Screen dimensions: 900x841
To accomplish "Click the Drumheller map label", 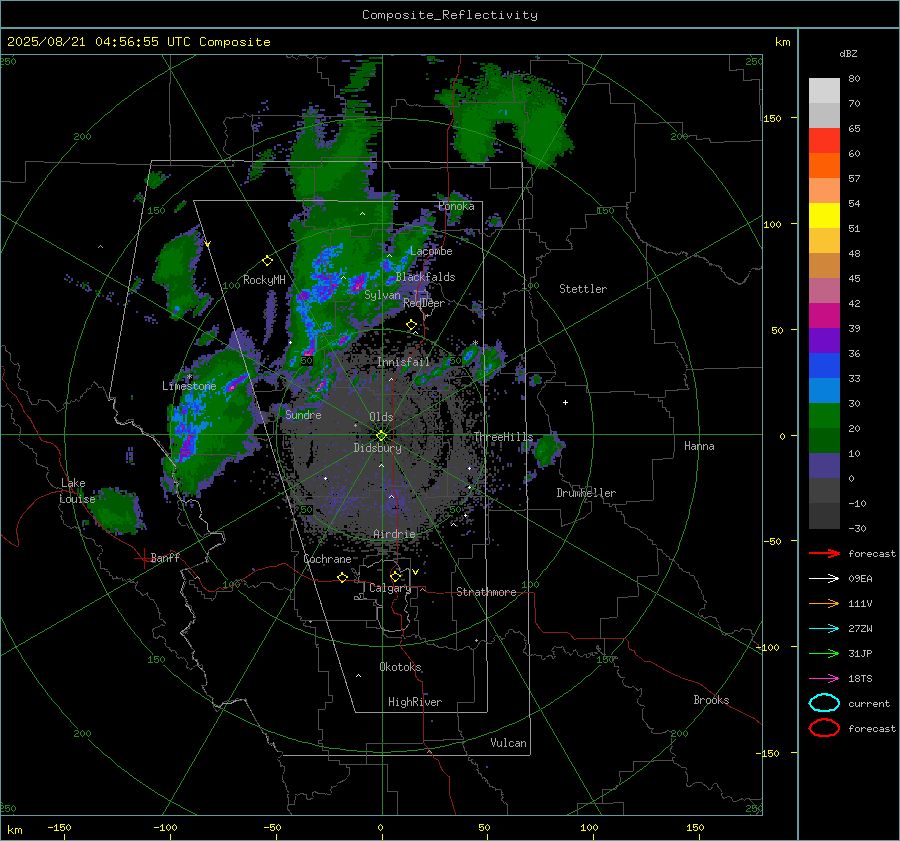I will click(586, 493).
